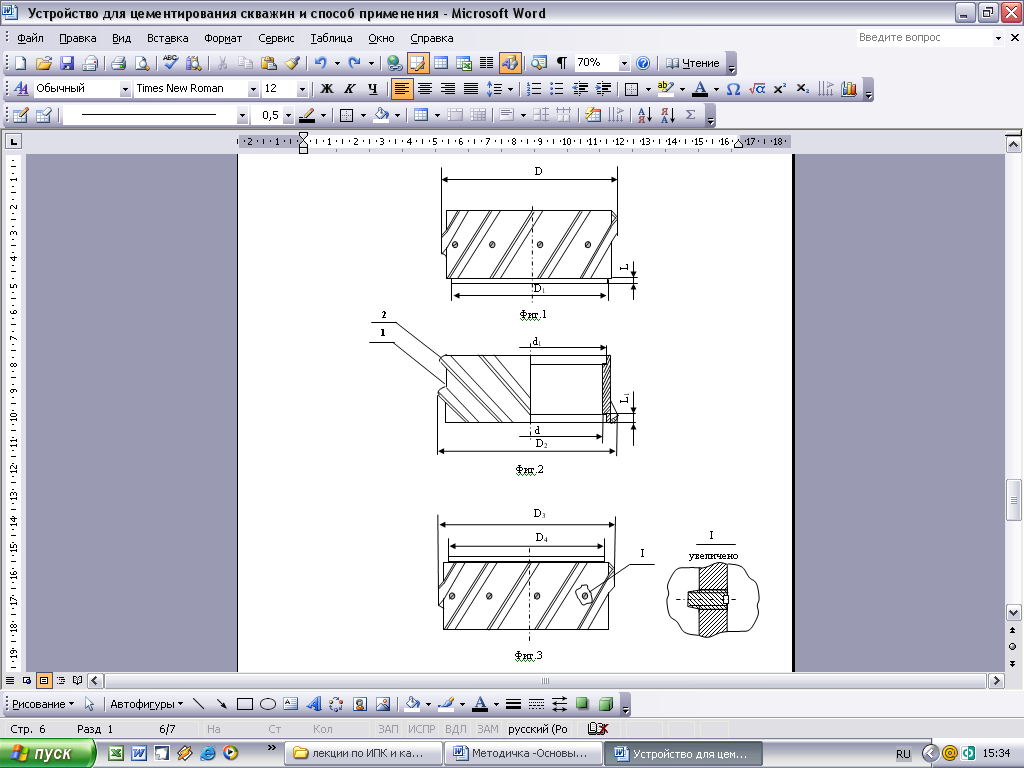Open the equation editor square-root icon
This screenshot has width=1024, height=768.
tap(757, 89)
